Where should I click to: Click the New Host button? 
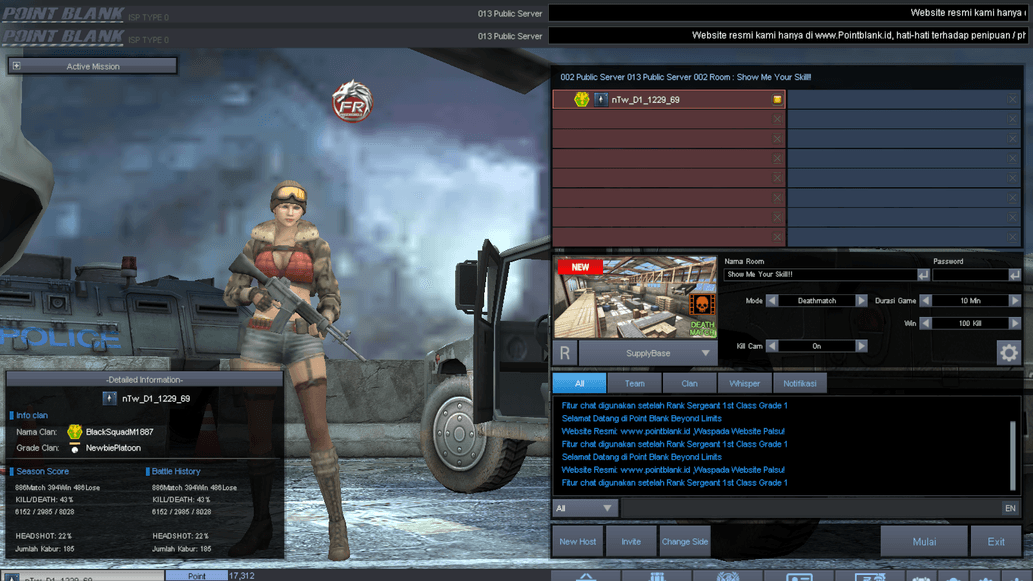tap(578, 541)
